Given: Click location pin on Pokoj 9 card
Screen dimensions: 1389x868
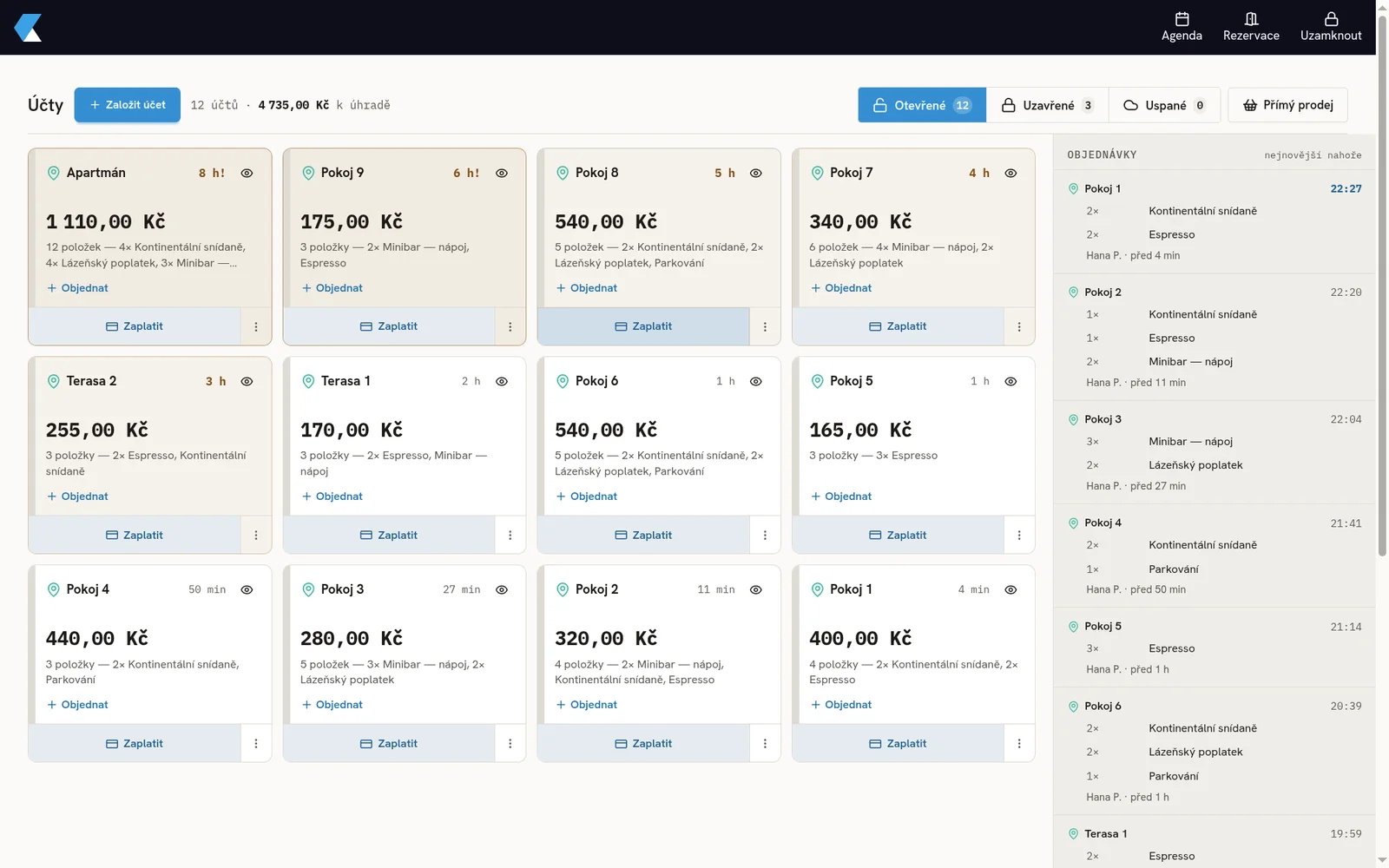Looking at the screenshot, I should click(307, 173).
